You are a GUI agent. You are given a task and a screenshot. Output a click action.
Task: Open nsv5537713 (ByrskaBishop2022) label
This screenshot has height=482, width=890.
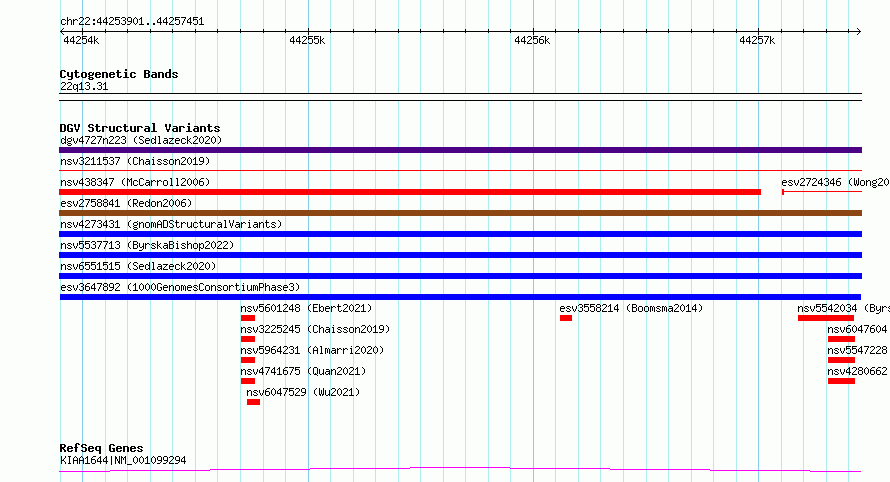[147, 245]
